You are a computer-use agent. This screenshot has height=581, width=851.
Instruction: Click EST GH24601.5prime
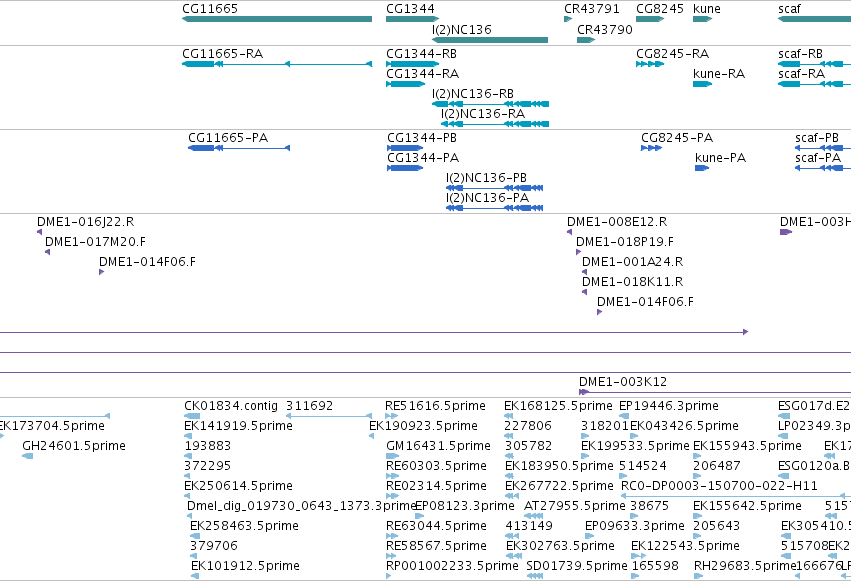tap(74, 446)
